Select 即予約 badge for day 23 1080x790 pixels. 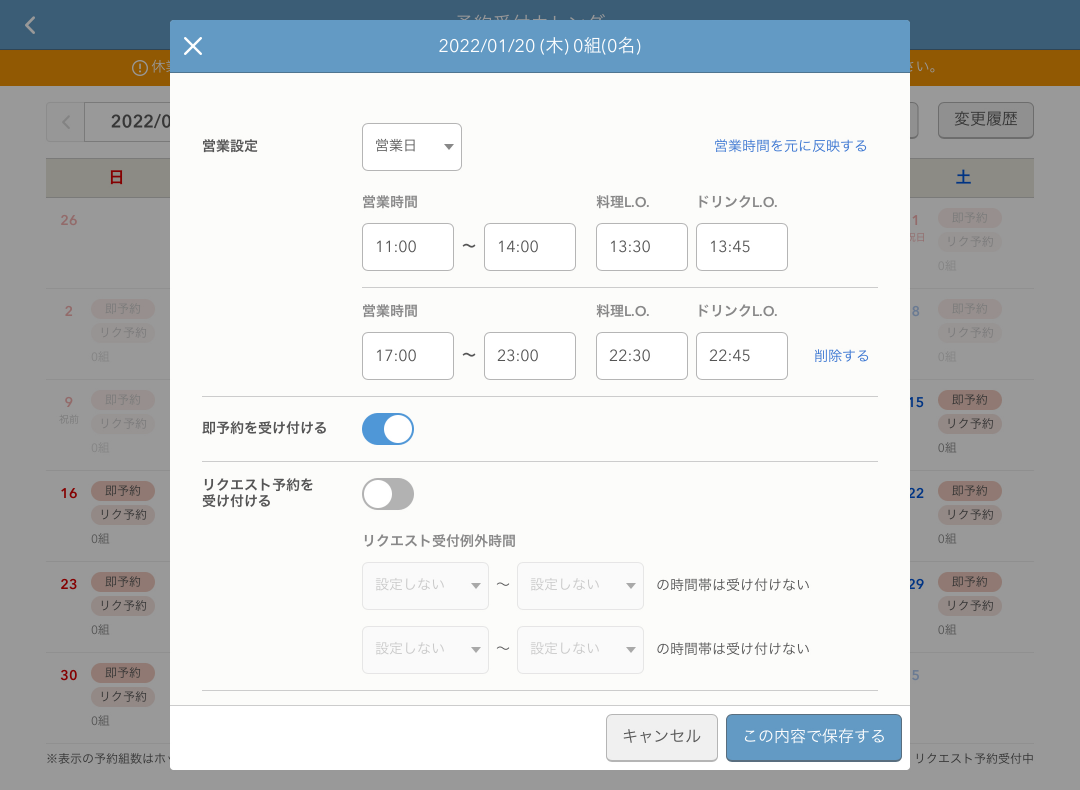pyautogui.click(x=123, y=582)
